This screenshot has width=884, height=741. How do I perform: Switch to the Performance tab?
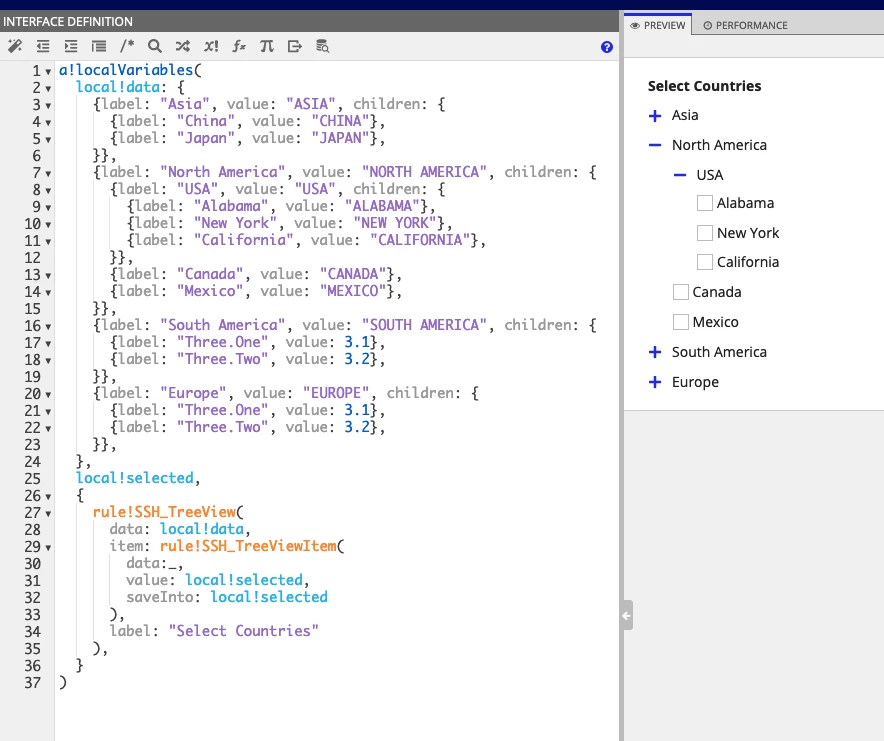745,25
